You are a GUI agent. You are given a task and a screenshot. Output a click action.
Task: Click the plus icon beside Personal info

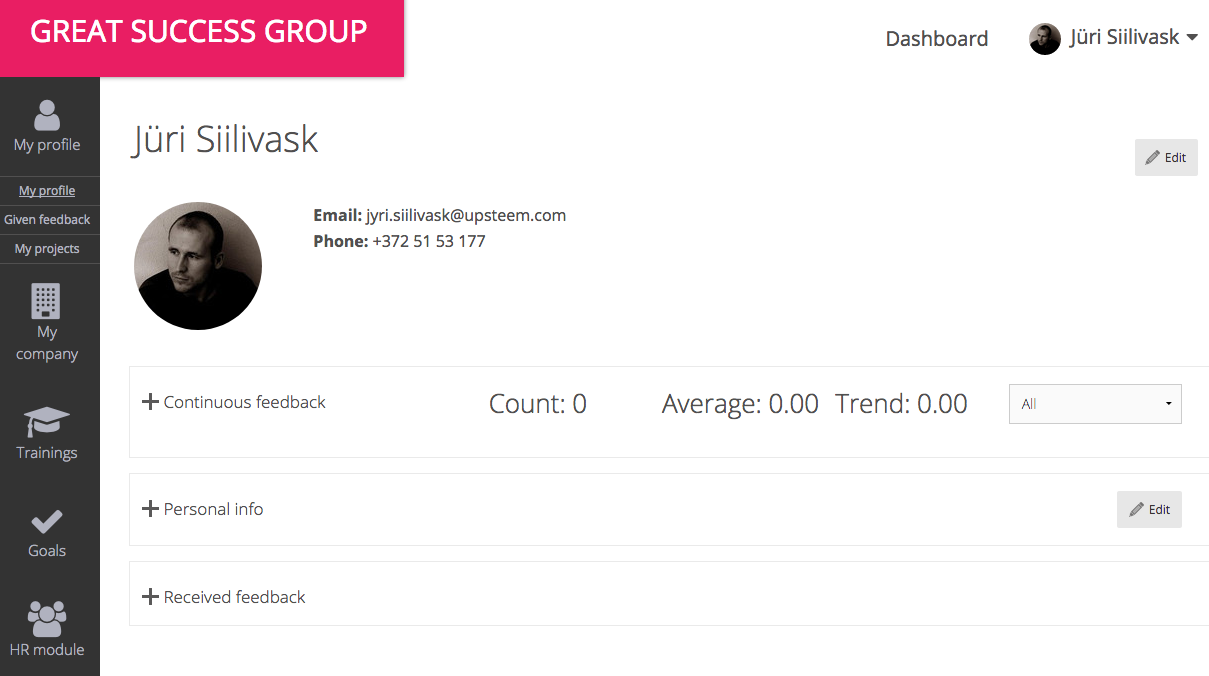151,509
